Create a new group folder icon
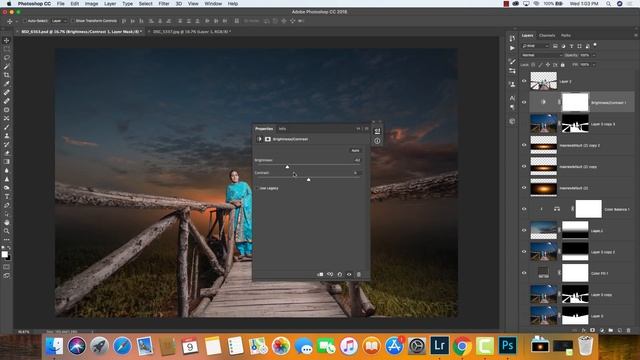Image resolution: width=640 pixels, height=360 pixels. (611, 330)
